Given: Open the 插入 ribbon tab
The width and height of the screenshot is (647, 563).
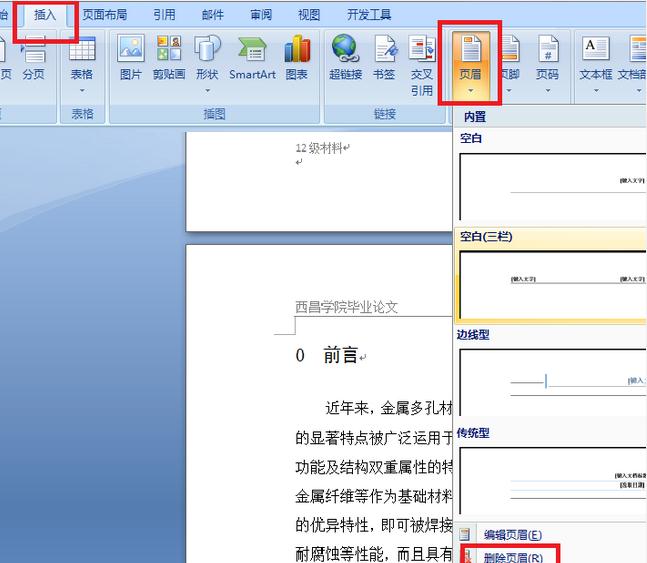Looking at the screenshot, I should tap(45, 15).
